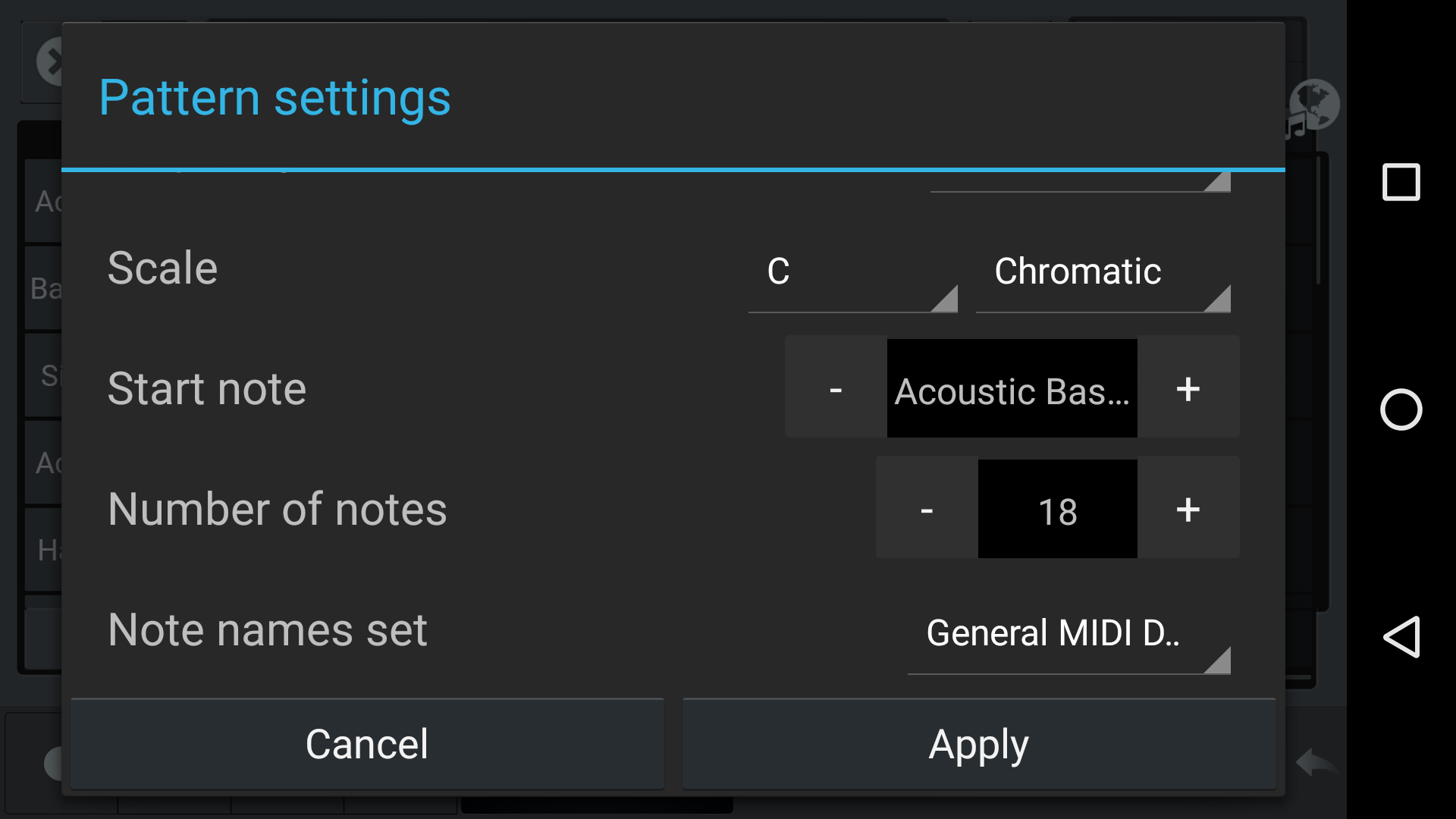This screenshot has width=1456, height=819.
Task: Open the General MIDI note names dropdown
Action: point(1068,633)
